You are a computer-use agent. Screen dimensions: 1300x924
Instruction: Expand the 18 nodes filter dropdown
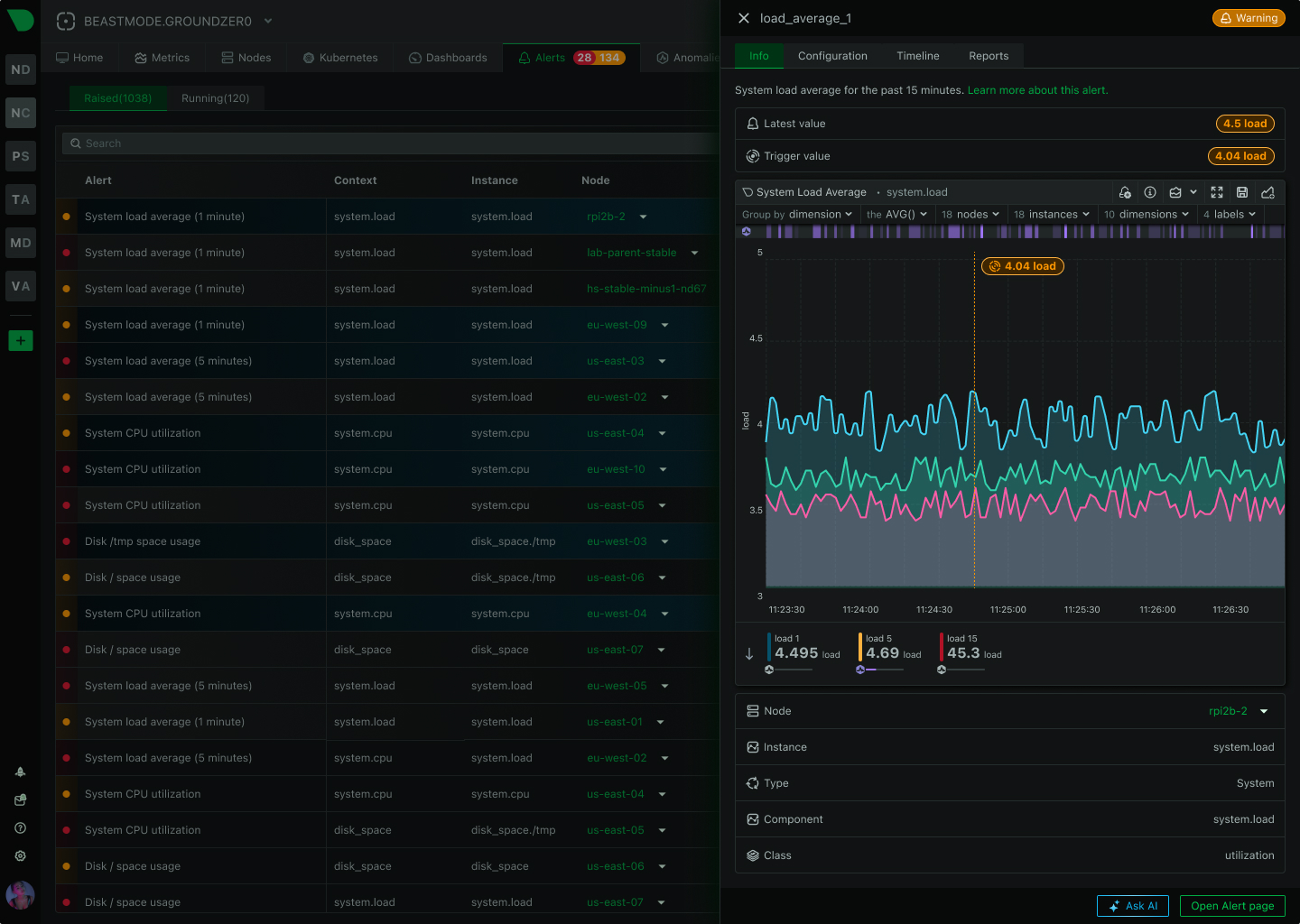tap(970, 215)
